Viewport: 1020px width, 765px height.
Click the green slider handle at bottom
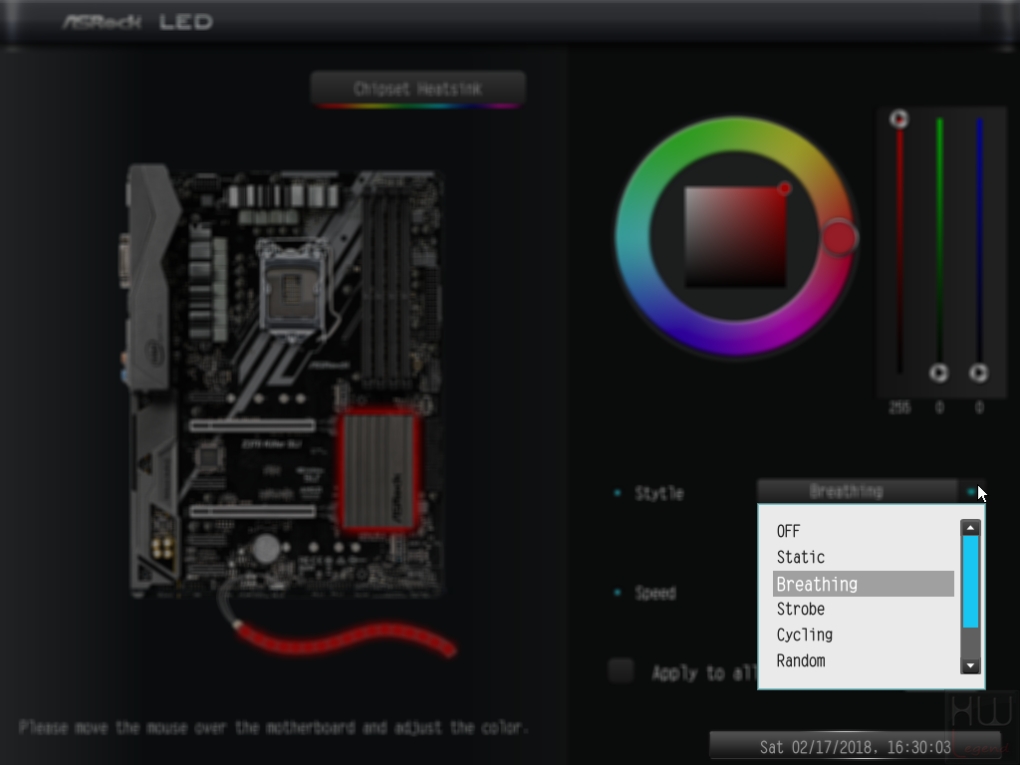click(x=939, y=373)
